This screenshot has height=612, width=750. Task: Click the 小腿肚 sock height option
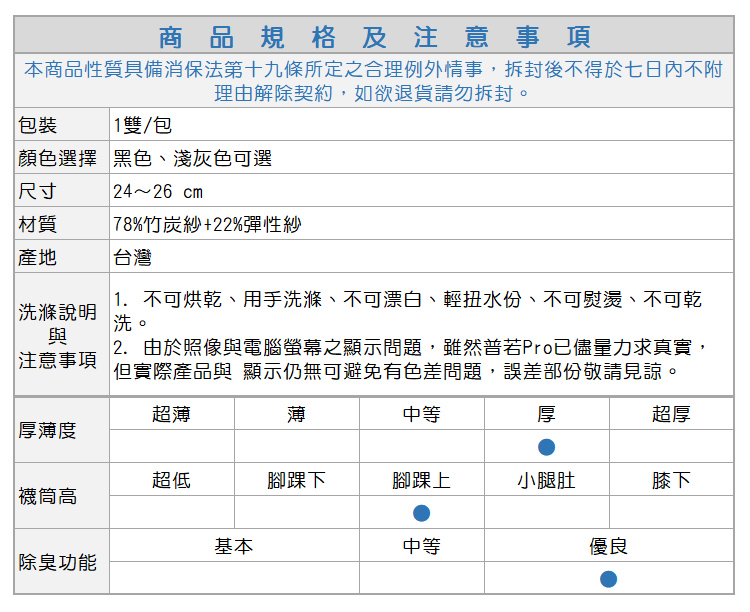coord(546,480)
